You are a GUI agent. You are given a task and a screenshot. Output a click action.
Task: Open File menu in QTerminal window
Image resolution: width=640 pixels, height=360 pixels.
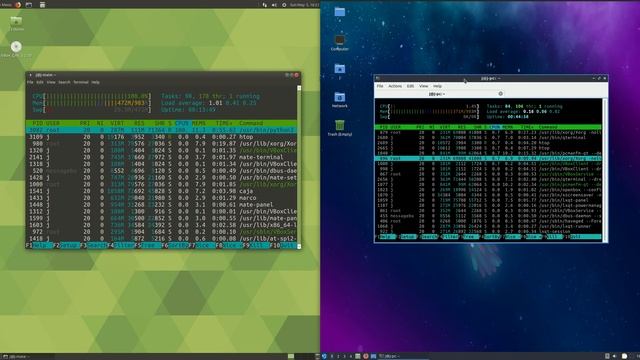(380, 86)
